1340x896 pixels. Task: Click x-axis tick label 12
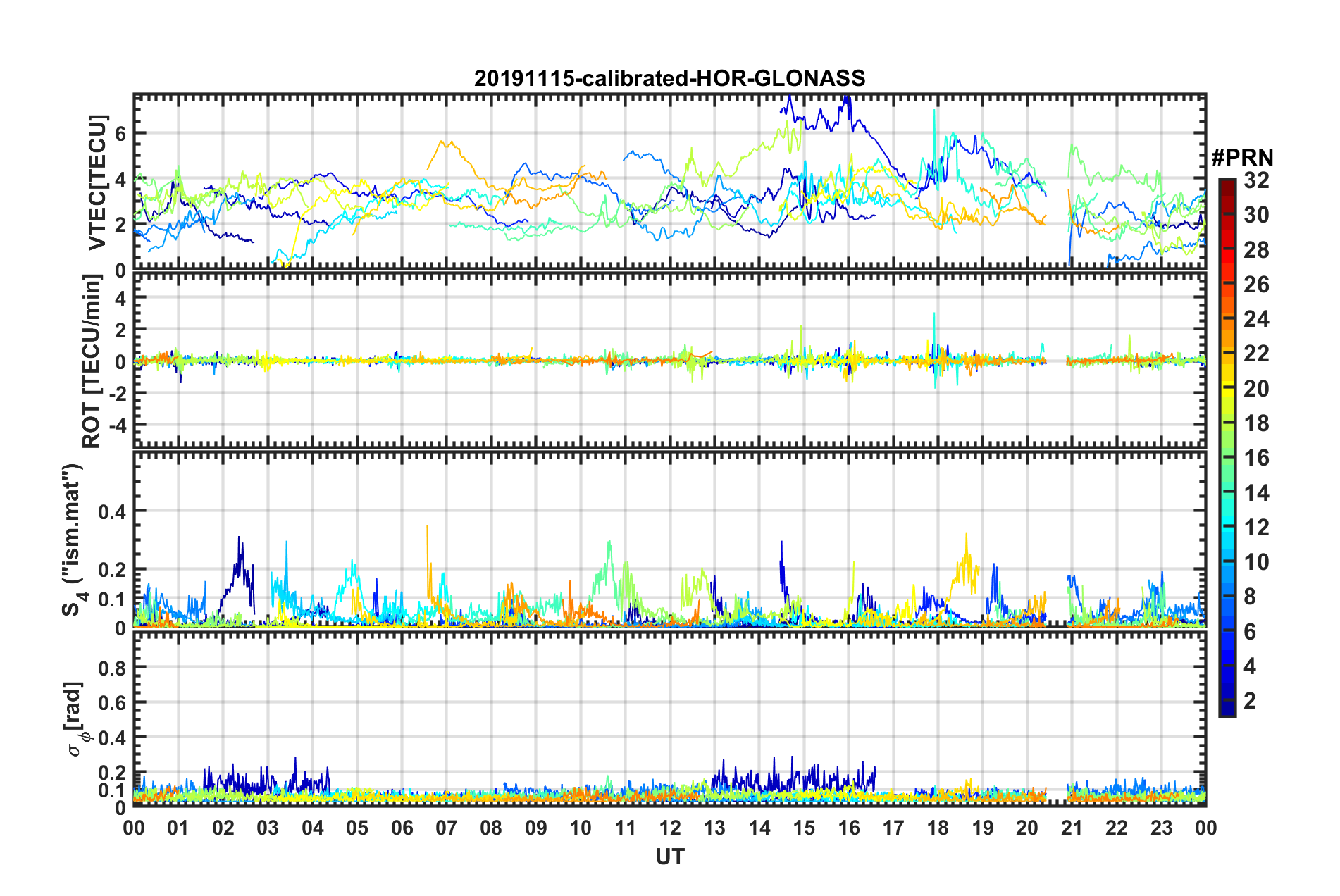coord(670,828)
